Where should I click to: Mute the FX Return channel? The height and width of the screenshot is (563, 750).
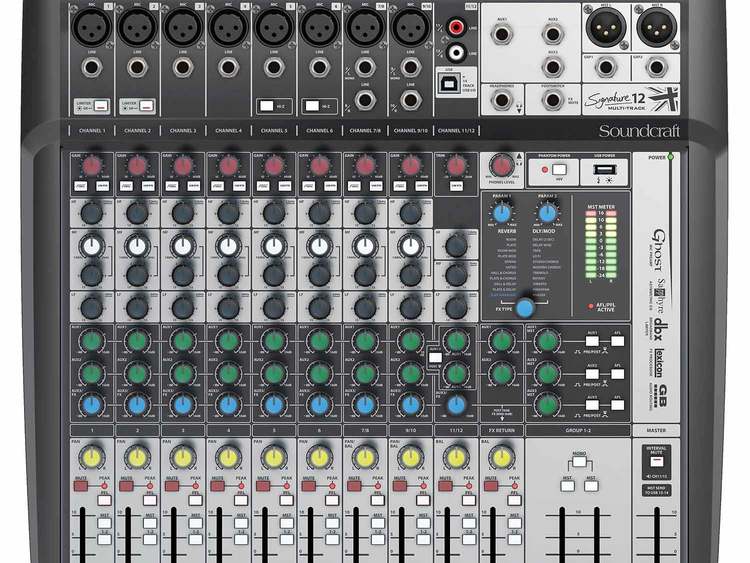pos(491,486)
